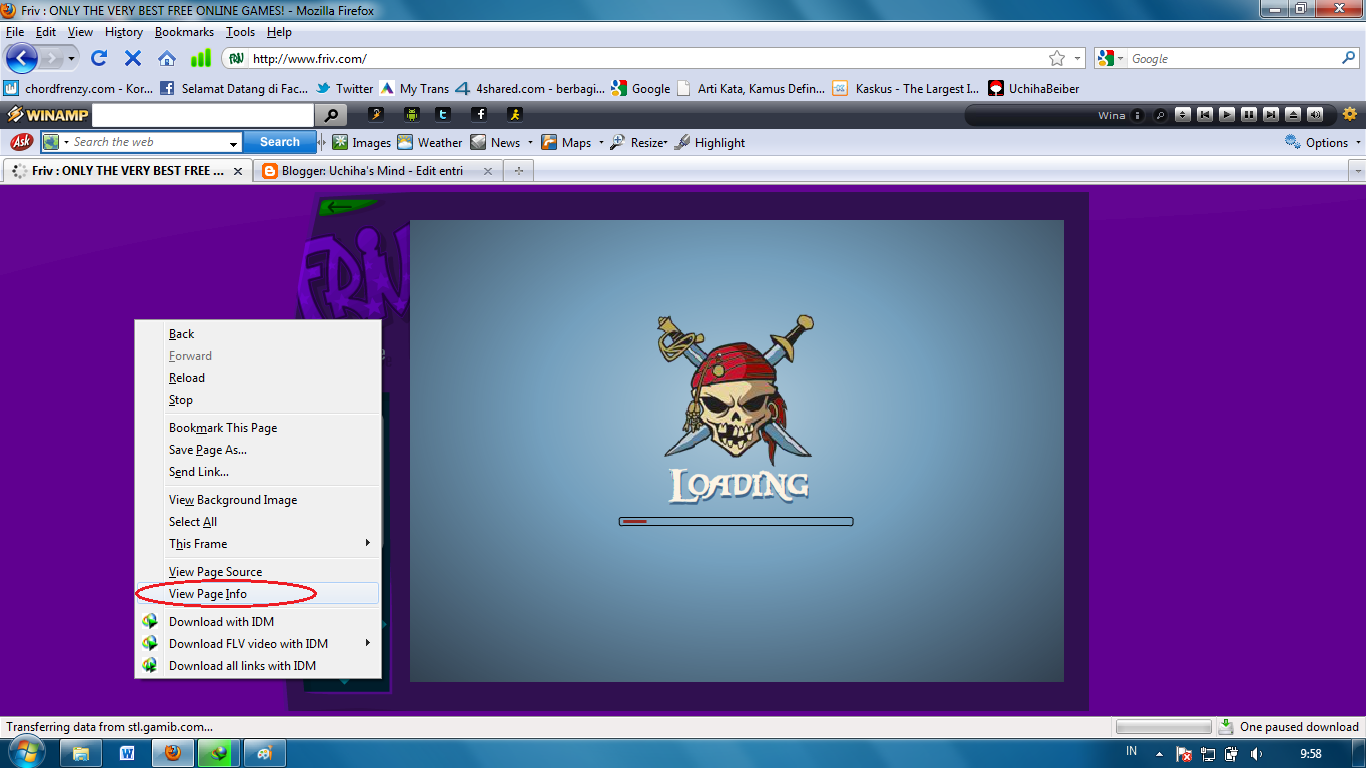
Task: Open the Google search engine selector dropdown
Action: [1111, 58]
